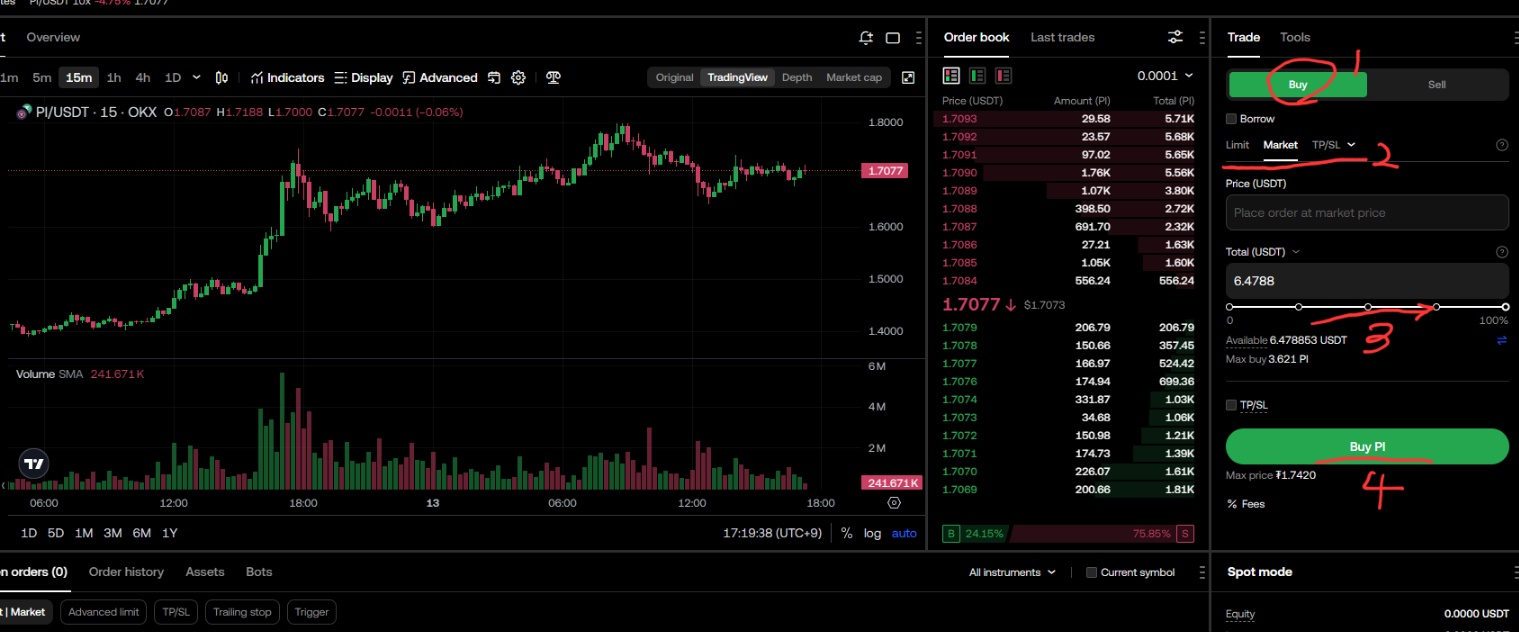
Task: Click the chart panel layout rectangle icon
Action: [x=893, y=38]
